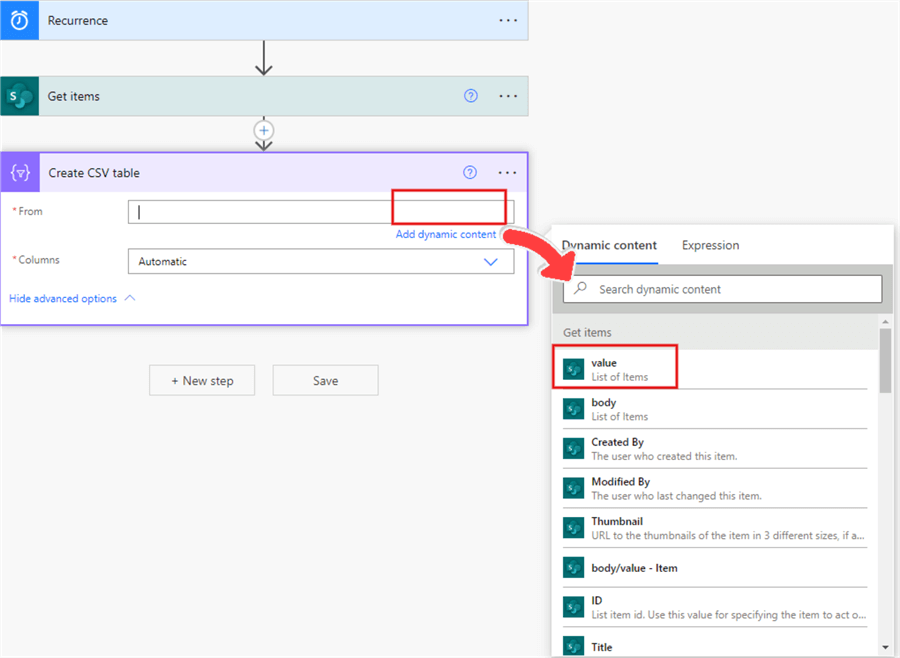The height and width of the screenshot is (658, 900).
Task: Click the New step button
Action: click(x=202, y=381)
